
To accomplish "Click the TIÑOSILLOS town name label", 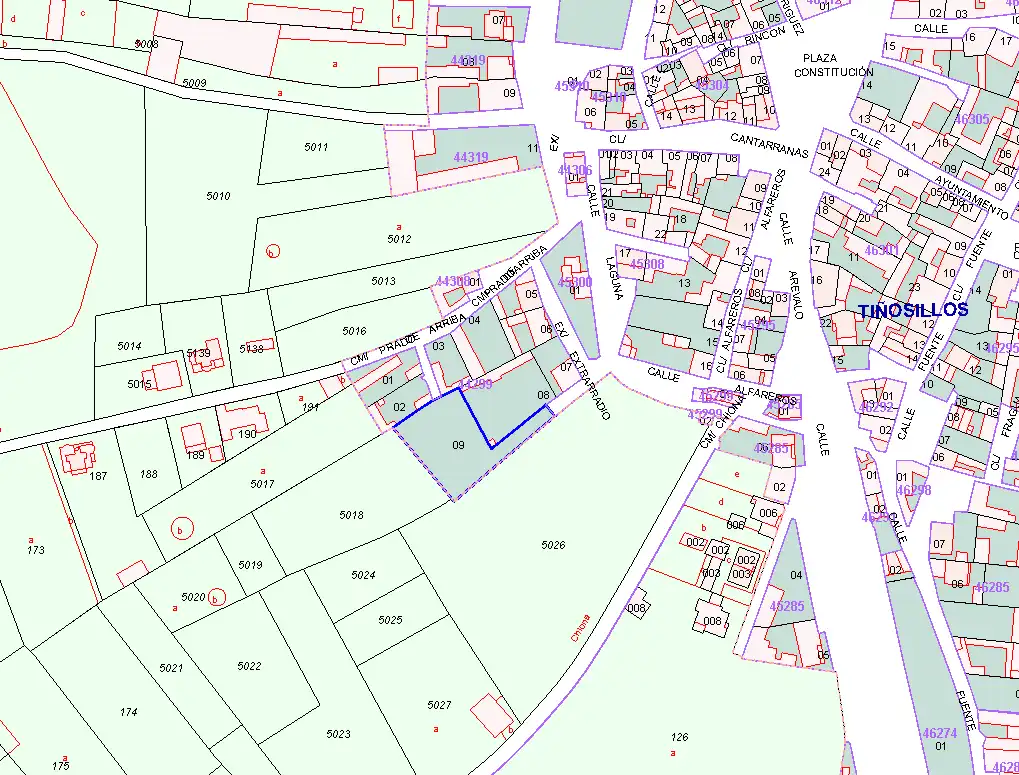I will click(913, 310).
